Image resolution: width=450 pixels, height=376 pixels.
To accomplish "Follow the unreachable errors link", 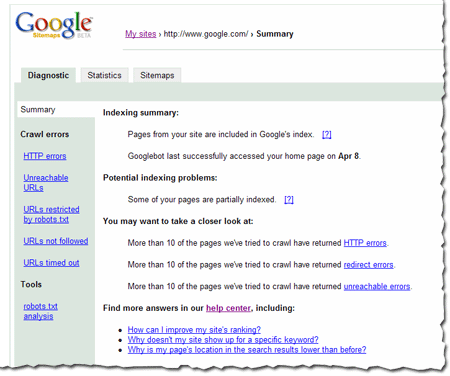I will point(377,286).
